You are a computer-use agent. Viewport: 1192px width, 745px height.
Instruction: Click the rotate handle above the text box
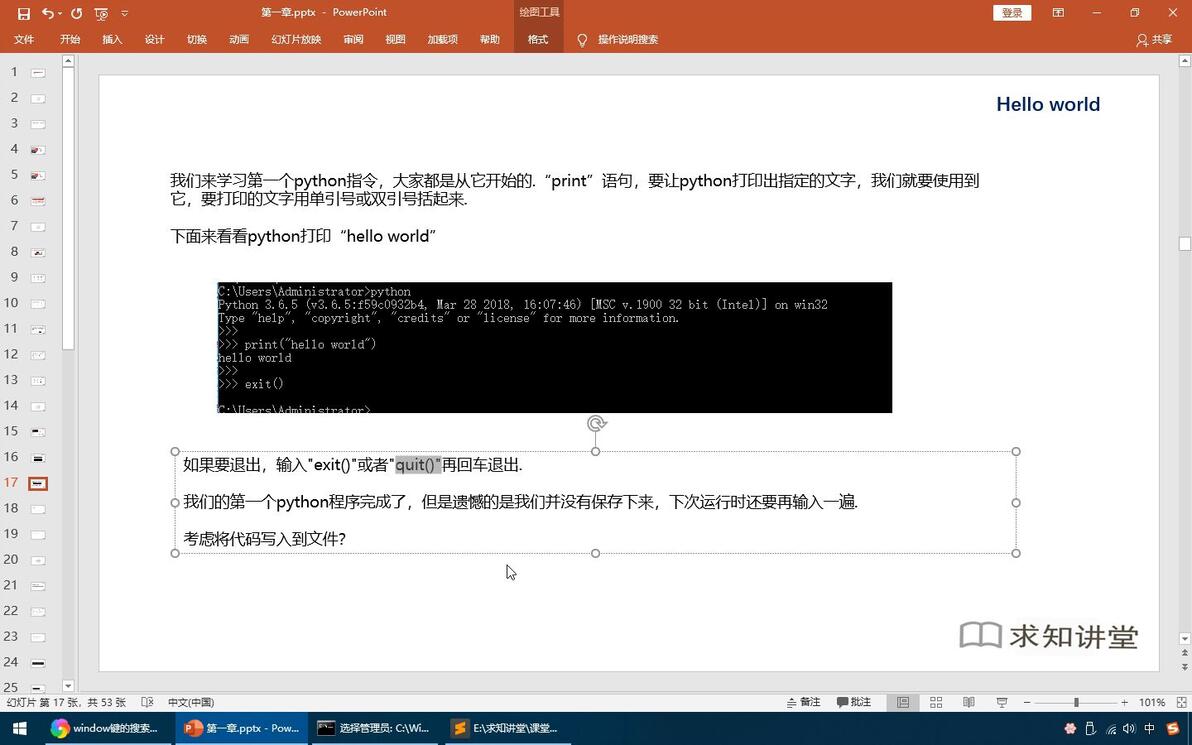point(596,423)
